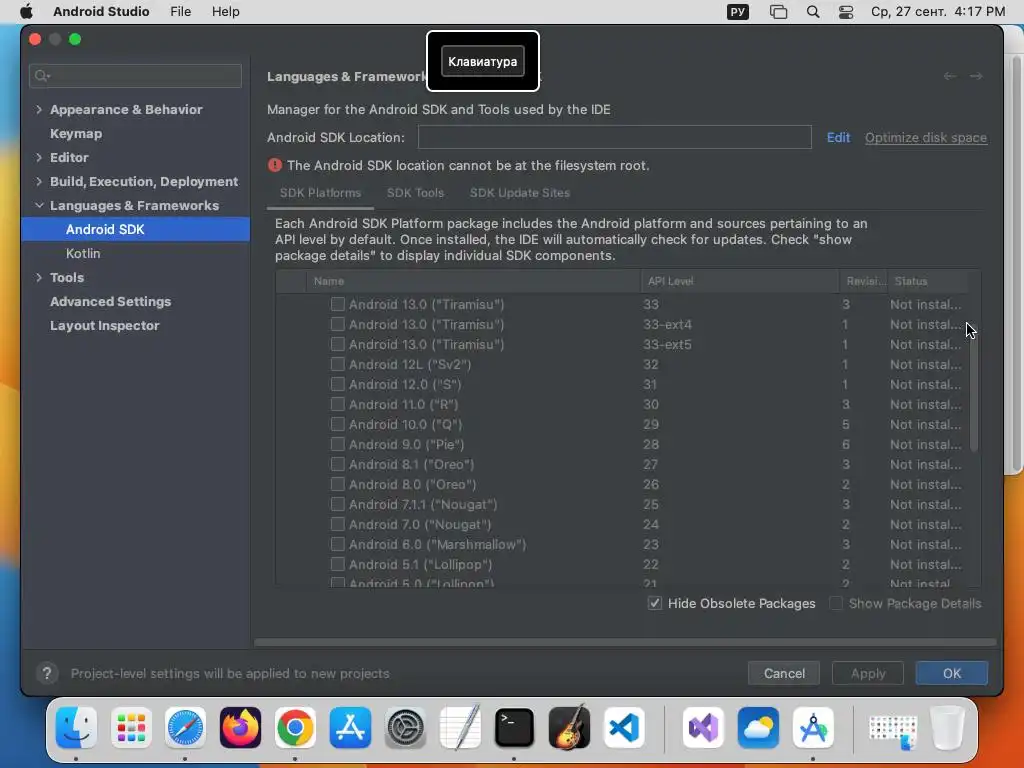Open the Weather app in dock

[758, 727]
